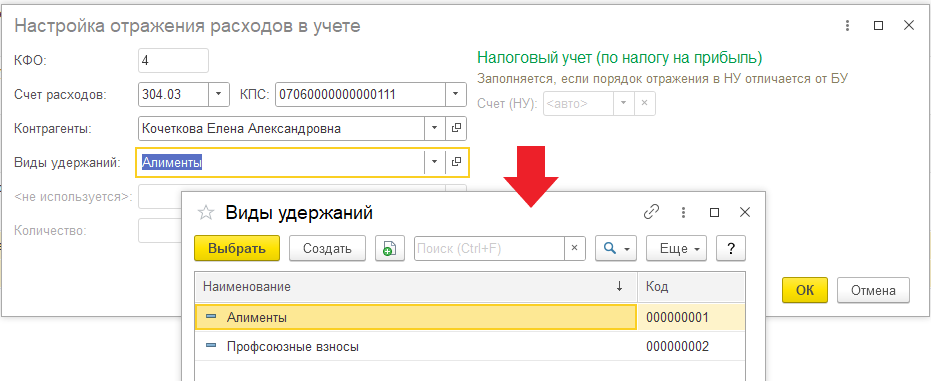
Task: Sort by the 'Наименование' column header
Action: (416, 287)
